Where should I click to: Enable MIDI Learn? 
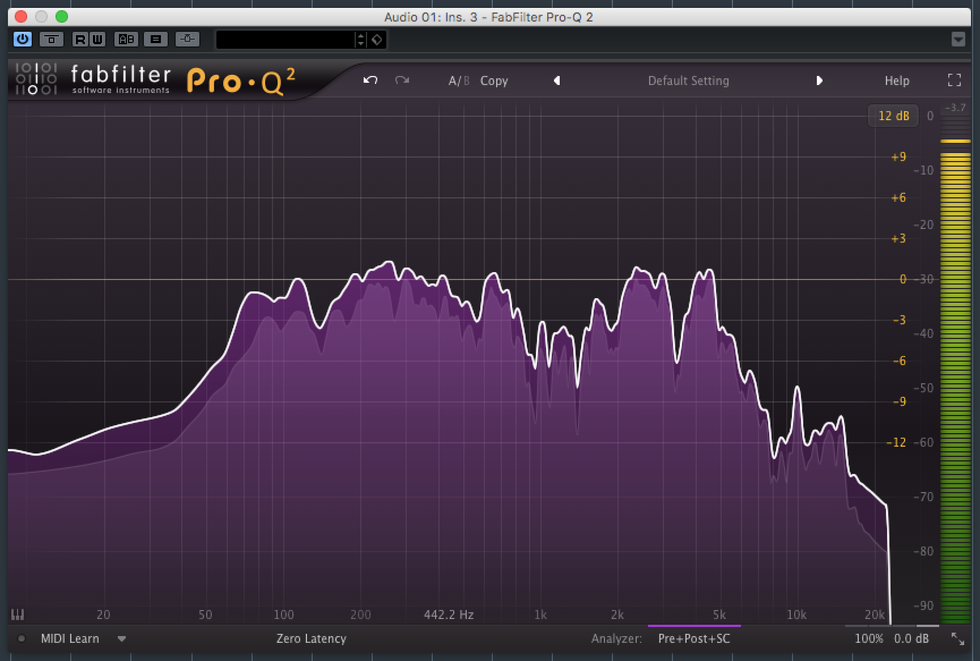[x=70, y=639]
